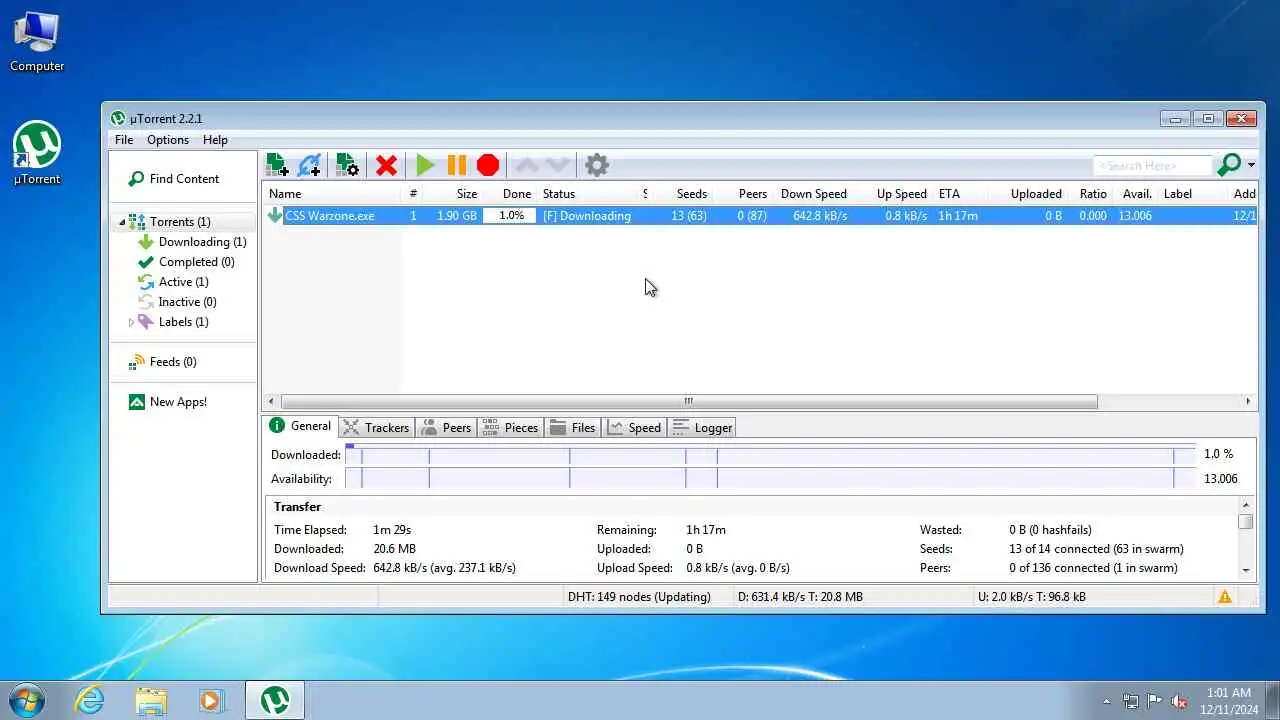The width and height of the screenshot is (1280, 720).
Task: Click the Search Here input box
Action: pos(1153,166)
